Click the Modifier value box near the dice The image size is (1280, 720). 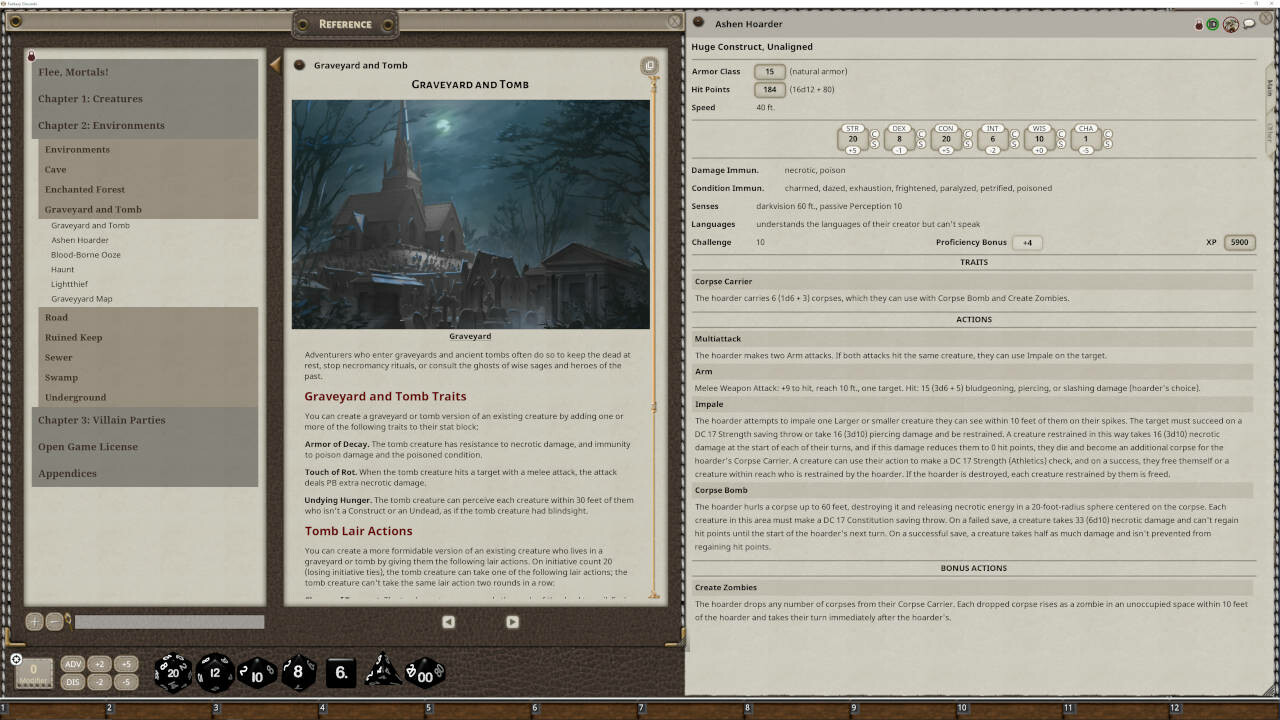(36, 672)
